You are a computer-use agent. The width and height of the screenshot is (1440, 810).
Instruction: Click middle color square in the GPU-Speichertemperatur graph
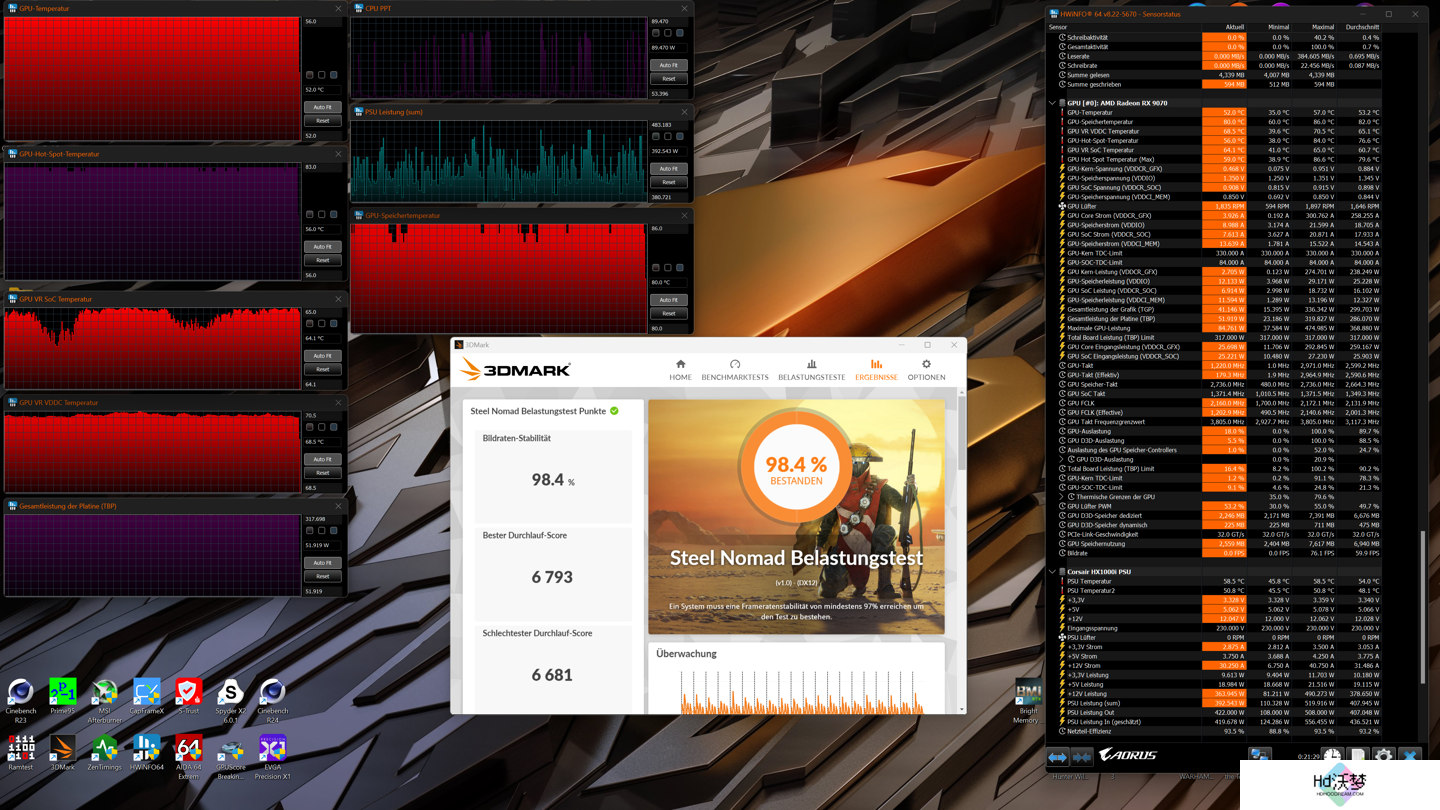point(668,268)
